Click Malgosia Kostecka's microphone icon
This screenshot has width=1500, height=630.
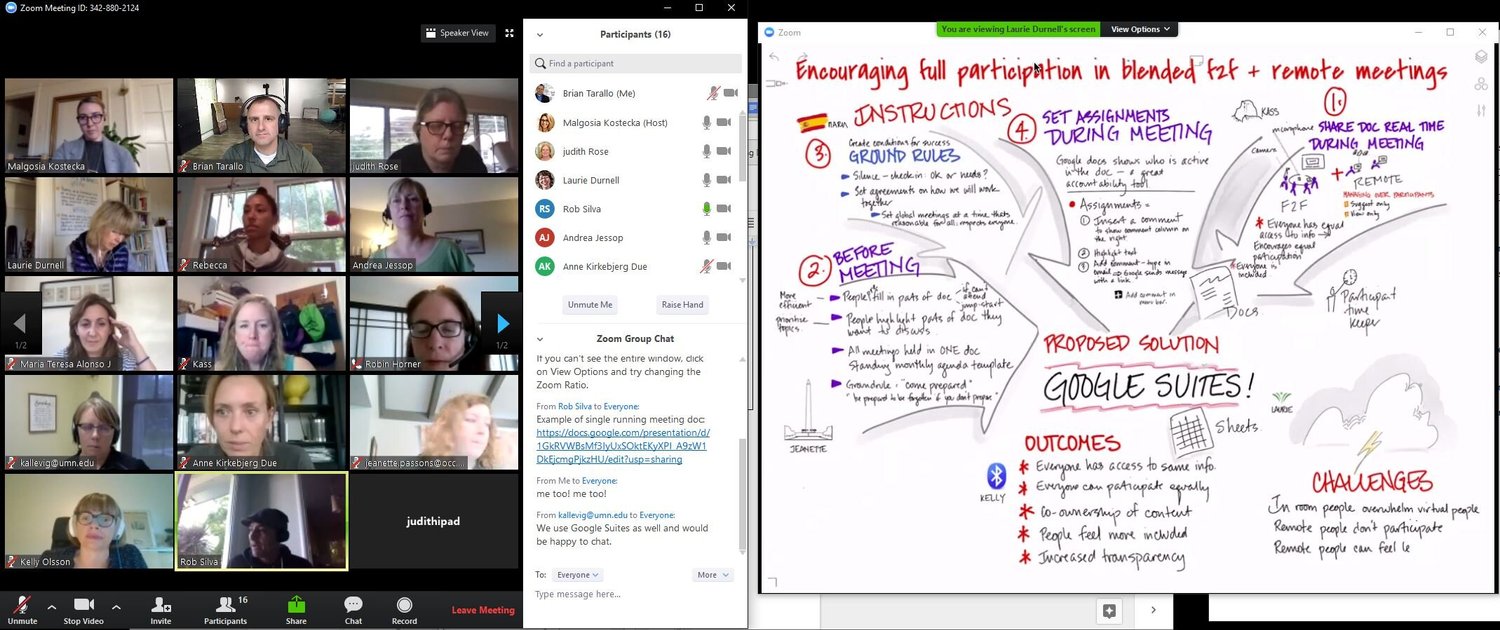[707, 122]
